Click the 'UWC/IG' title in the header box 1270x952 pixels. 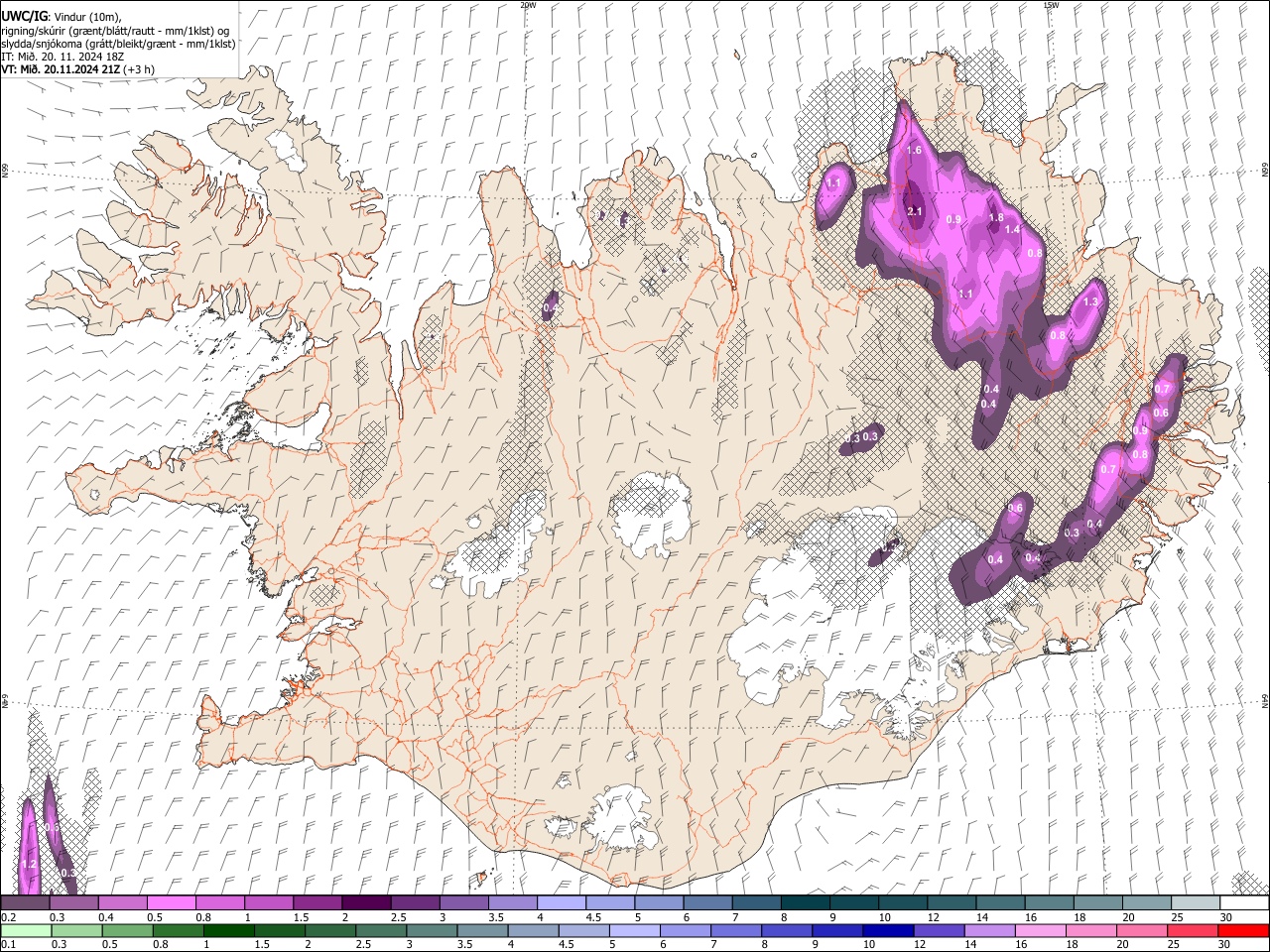23,17
